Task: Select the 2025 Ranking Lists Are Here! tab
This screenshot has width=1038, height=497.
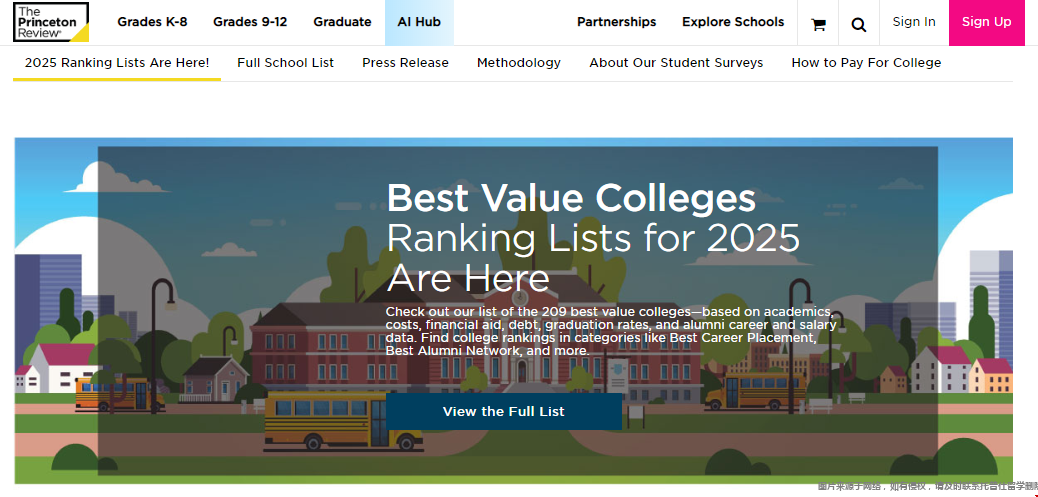Action: [x=117, y=62]
